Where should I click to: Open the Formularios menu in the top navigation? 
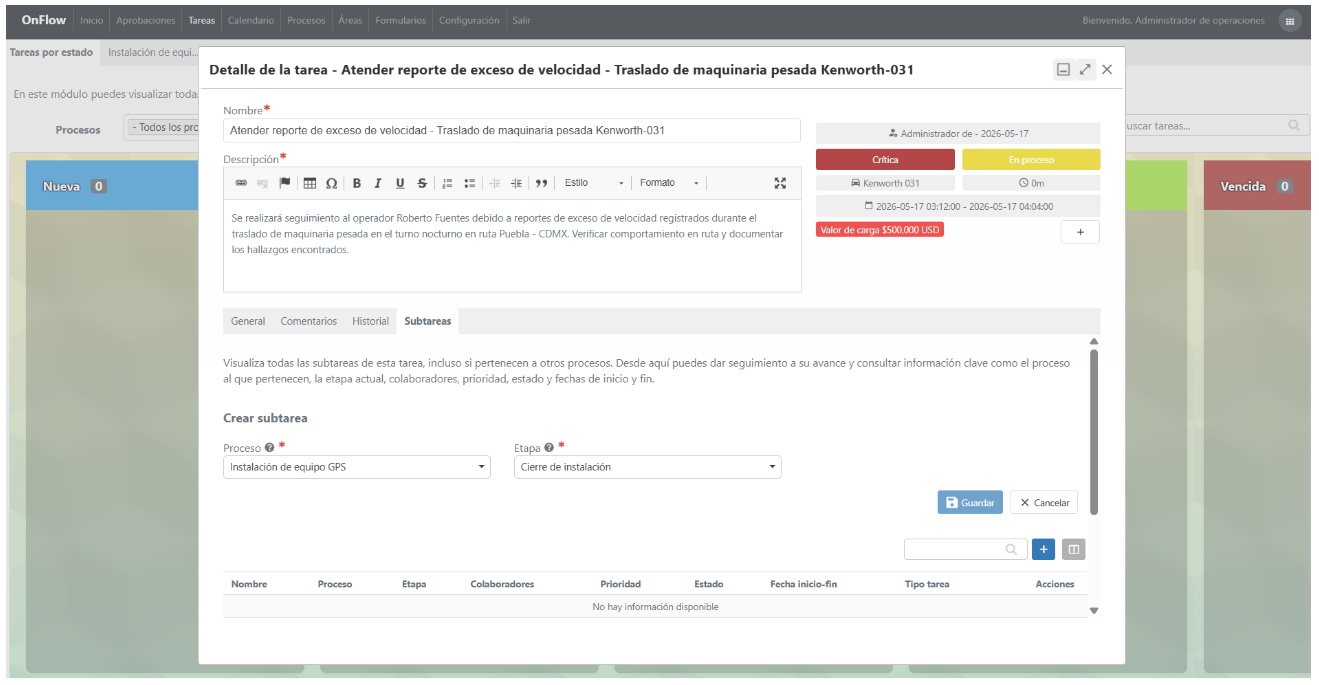[x=401, y=21]
